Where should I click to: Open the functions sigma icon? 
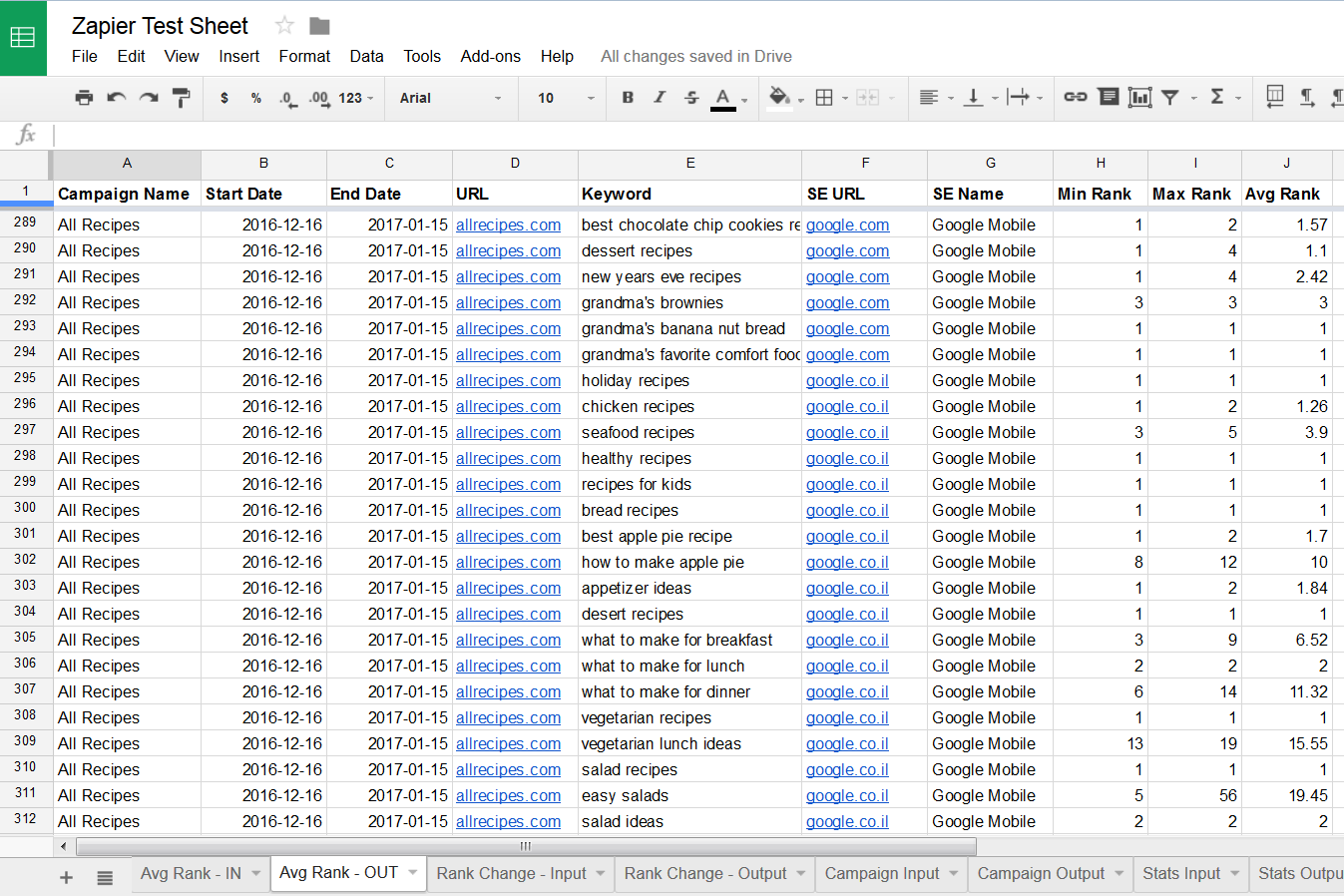point(1217,97)
